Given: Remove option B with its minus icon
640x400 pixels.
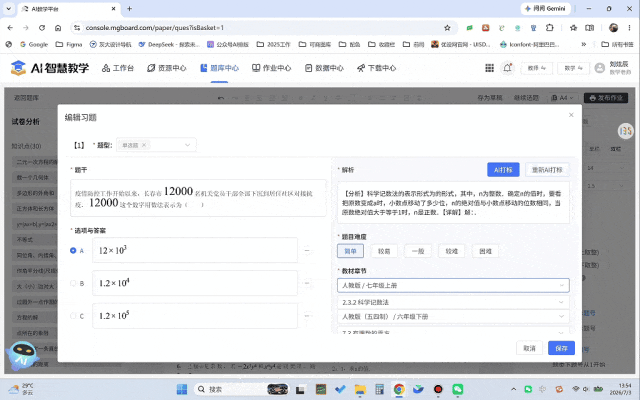Looking at the screenshot, I should coord(307,283).
